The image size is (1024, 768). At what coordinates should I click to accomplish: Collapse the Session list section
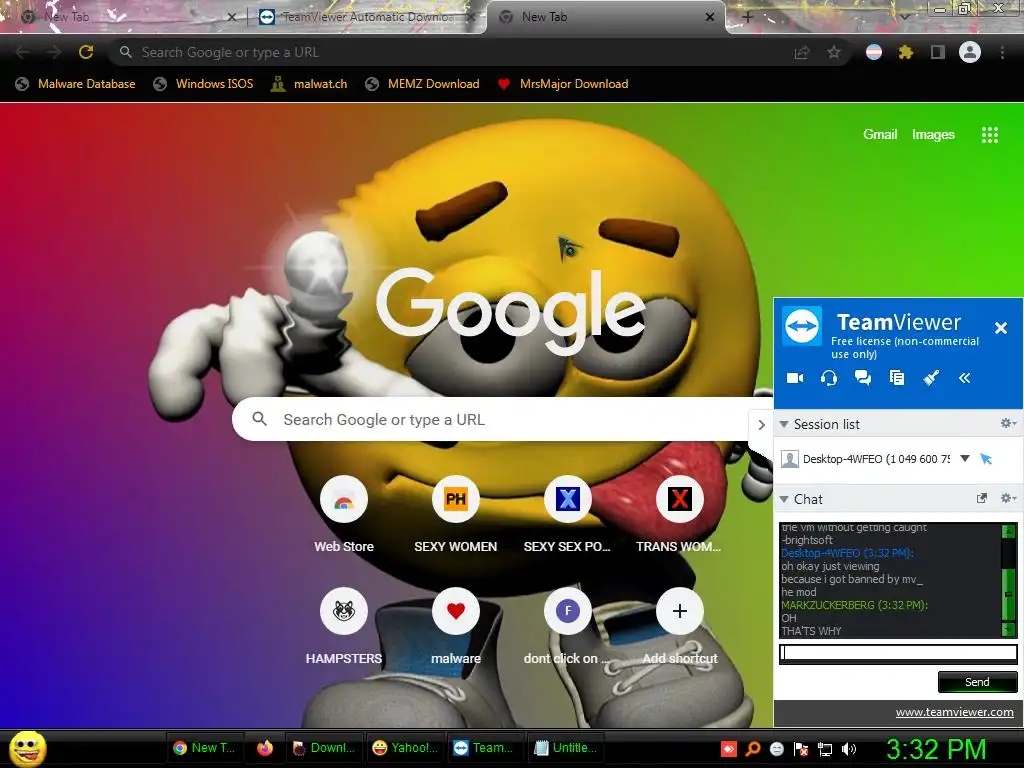pos(784,424)
